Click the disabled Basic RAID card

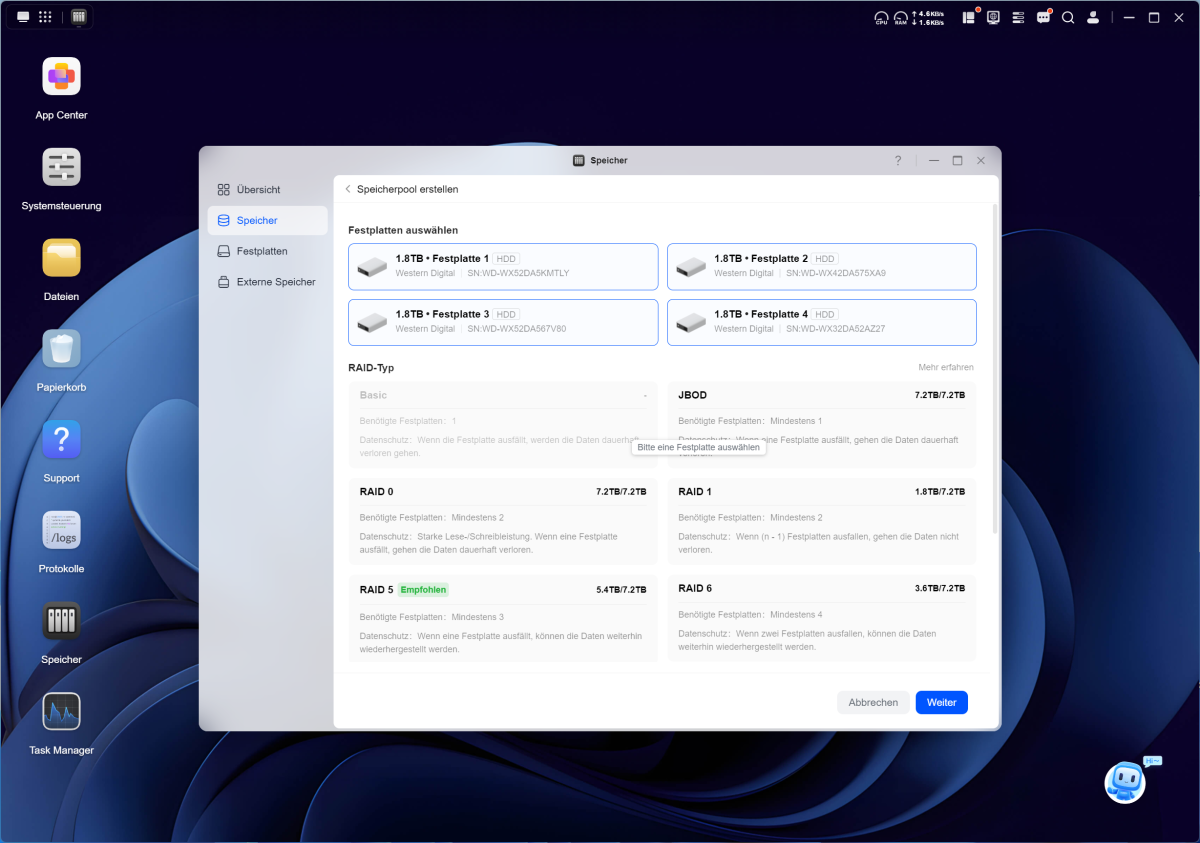[503, 424]
